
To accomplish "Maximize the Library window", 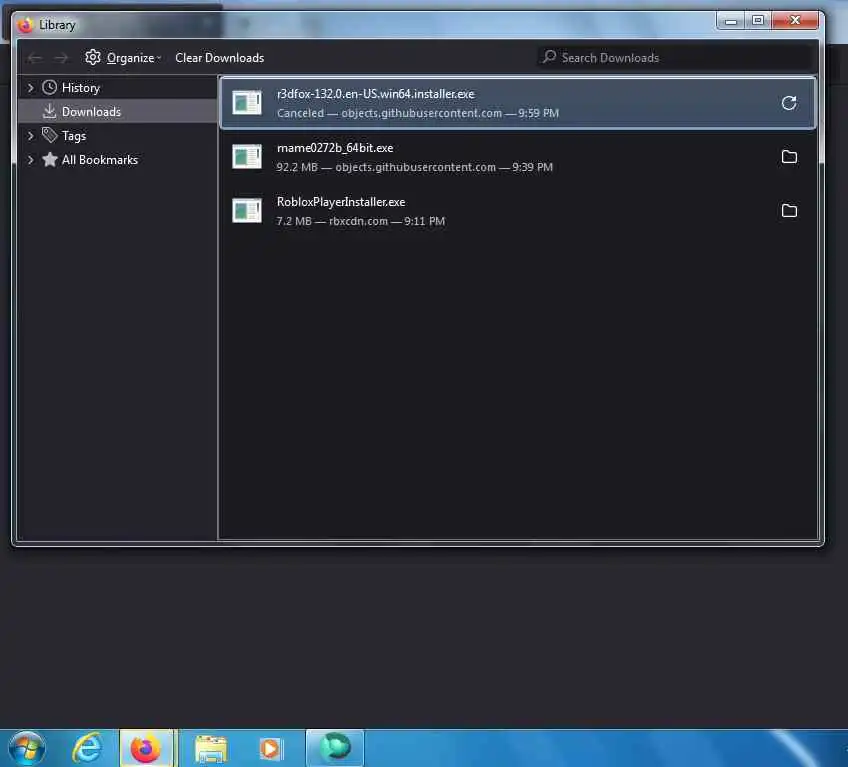I will (x=758, y=21).
